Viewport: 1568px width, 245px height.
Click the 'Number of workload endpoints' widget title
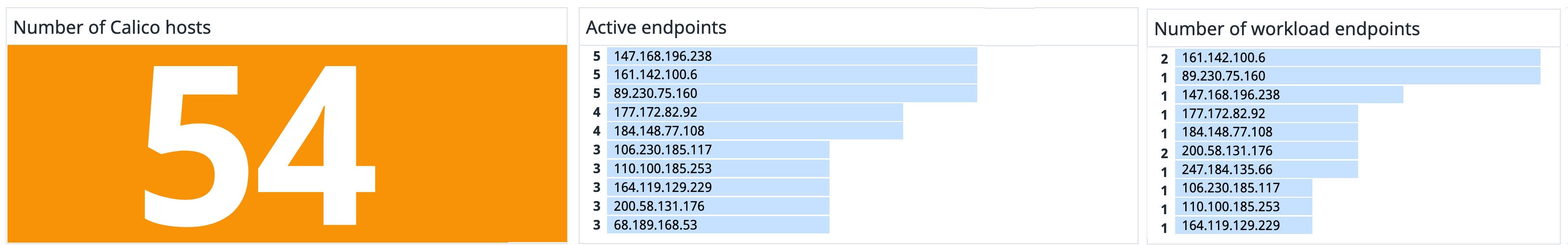[x=1286, y=28]
